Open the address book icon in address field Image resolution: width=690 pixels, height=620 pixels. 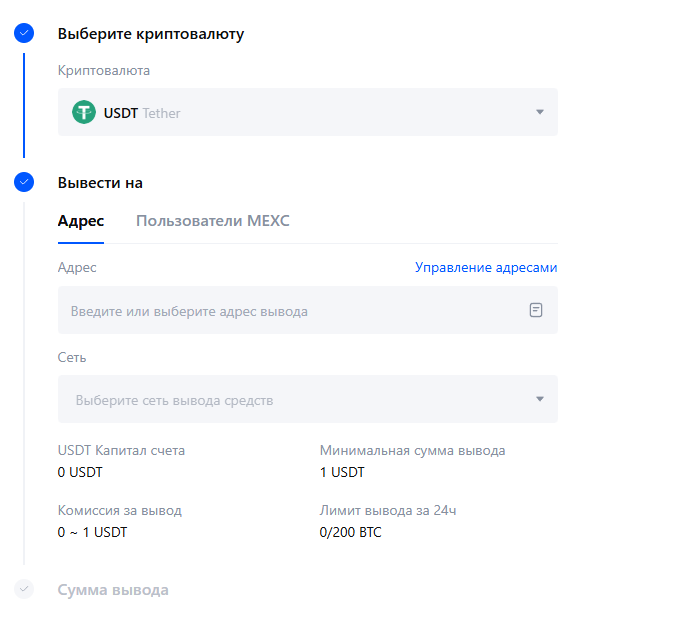click(x=536, y=310)
